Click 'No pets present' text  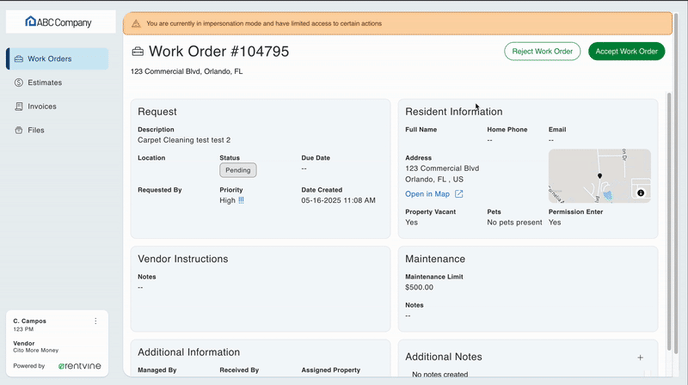[x=514, y=222]
